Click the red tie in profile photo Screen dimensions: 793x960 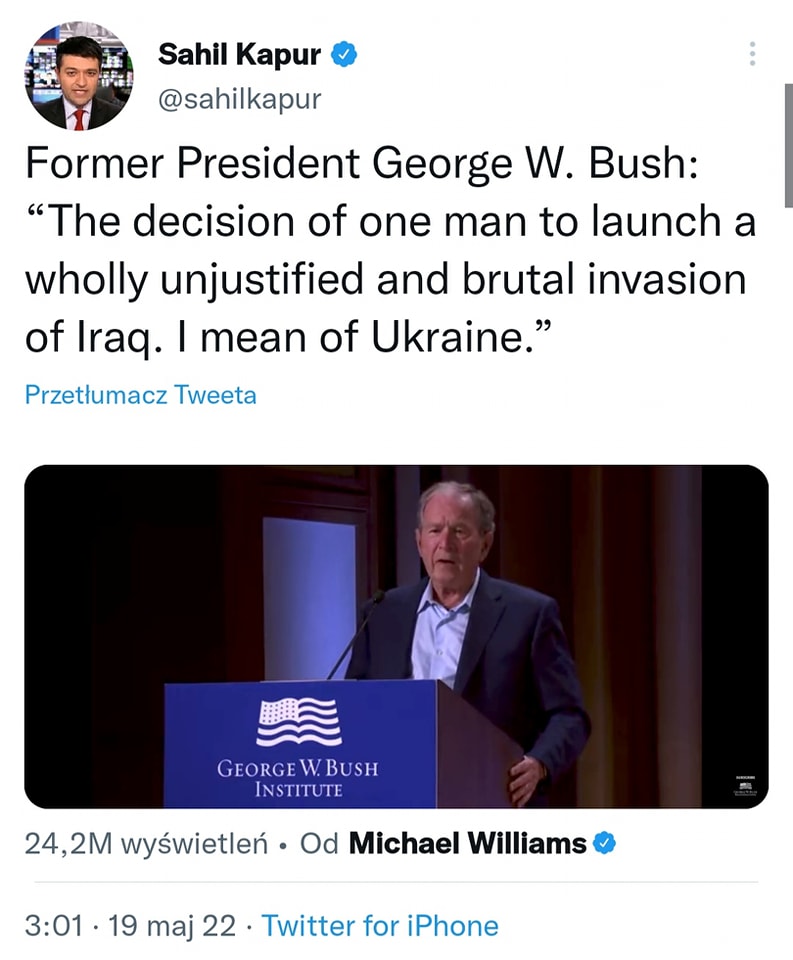[x=79, y=117]
